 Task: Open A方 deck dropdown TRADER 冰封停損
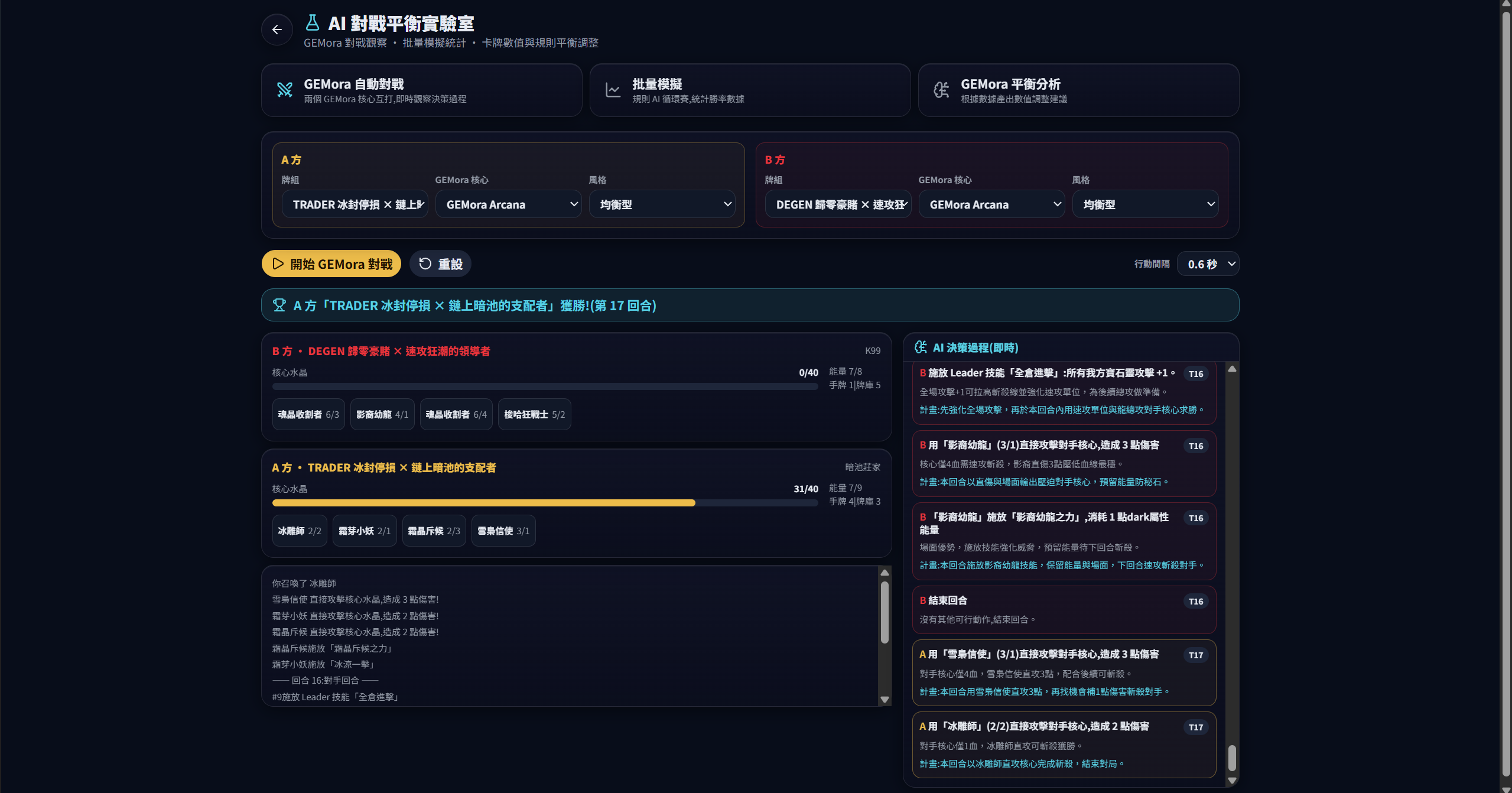[355, 204]
